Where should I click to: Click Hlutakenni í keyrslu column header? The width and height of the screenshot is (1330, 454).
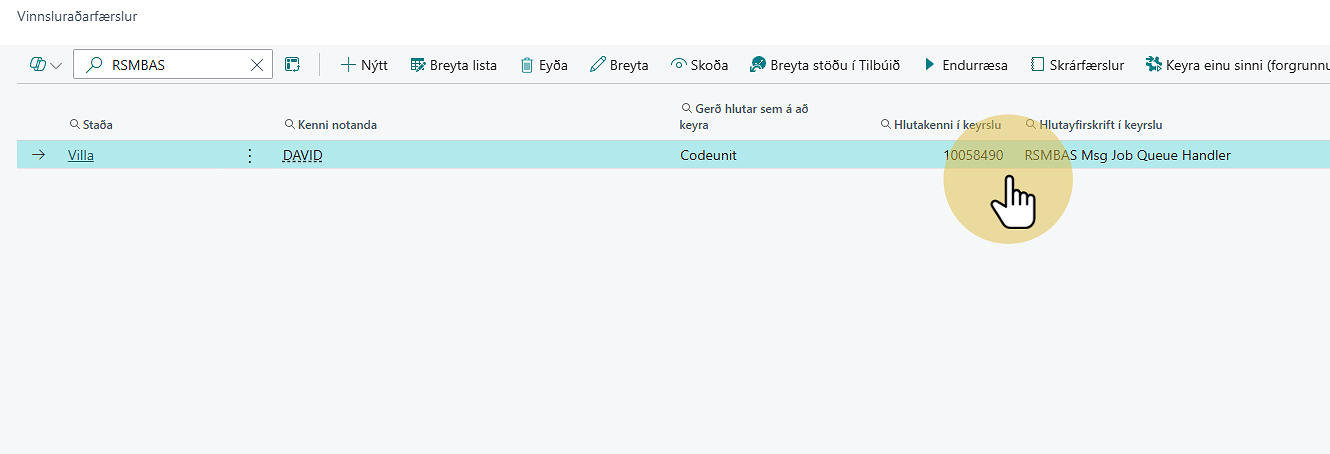(941, 125)
